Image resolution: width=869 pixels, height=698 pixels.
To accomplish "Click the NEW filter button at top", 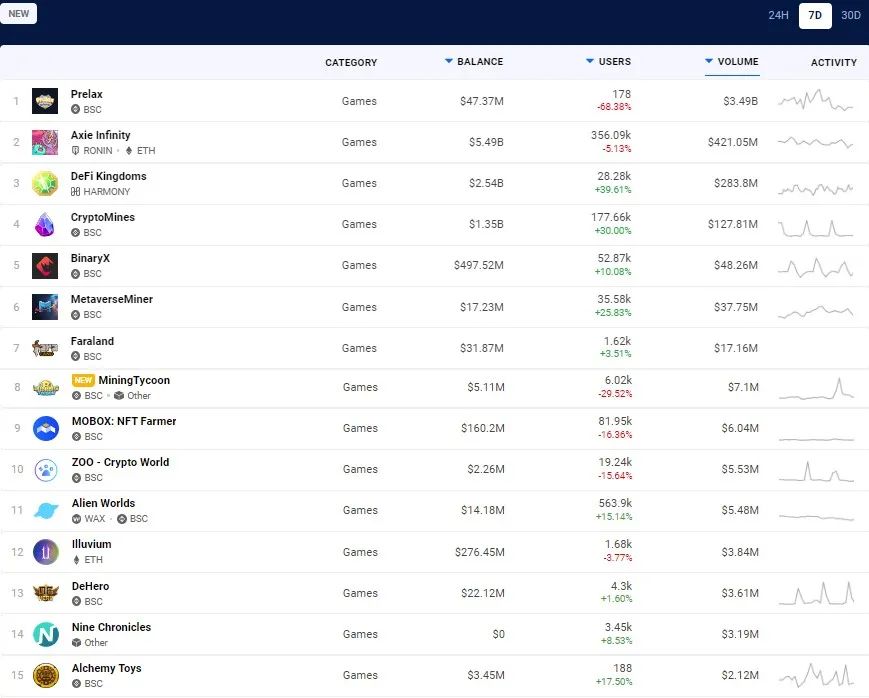I will point(18,13).
